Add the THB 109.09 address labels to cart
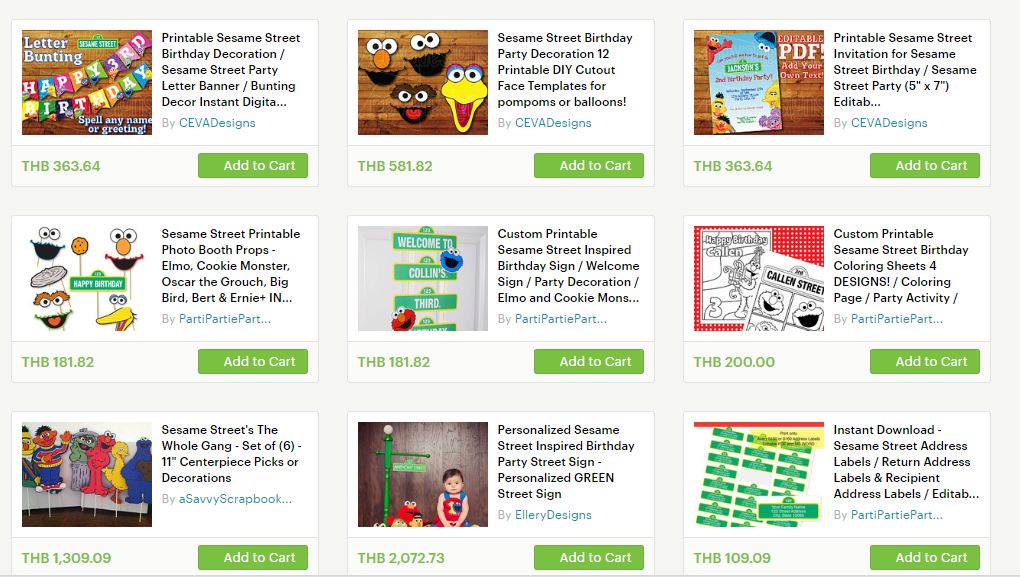Viewport: 1020px width, 577px height. point(925,557)
